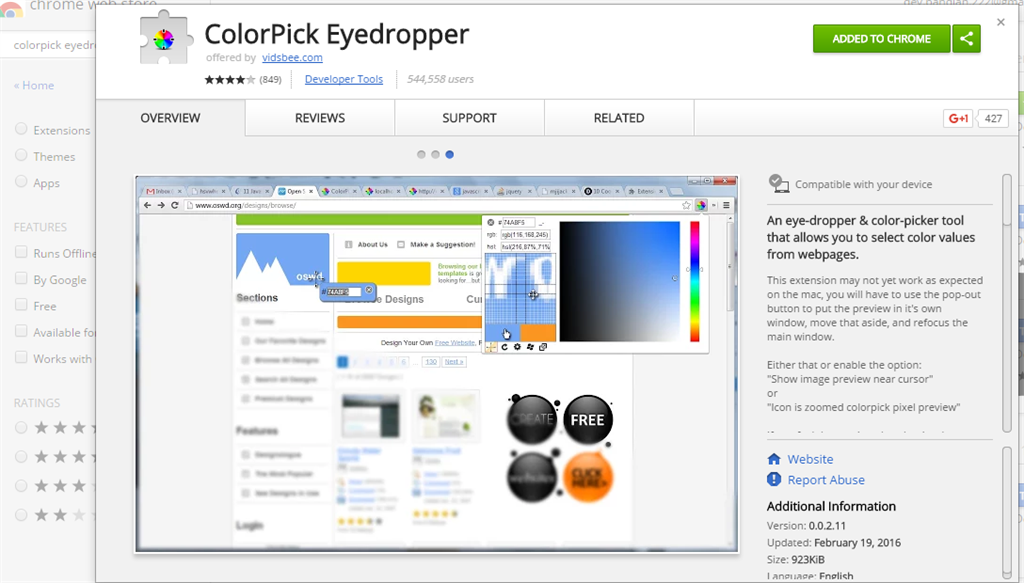
Task: Enable the Available for checkbox
Action: point(21,331)
